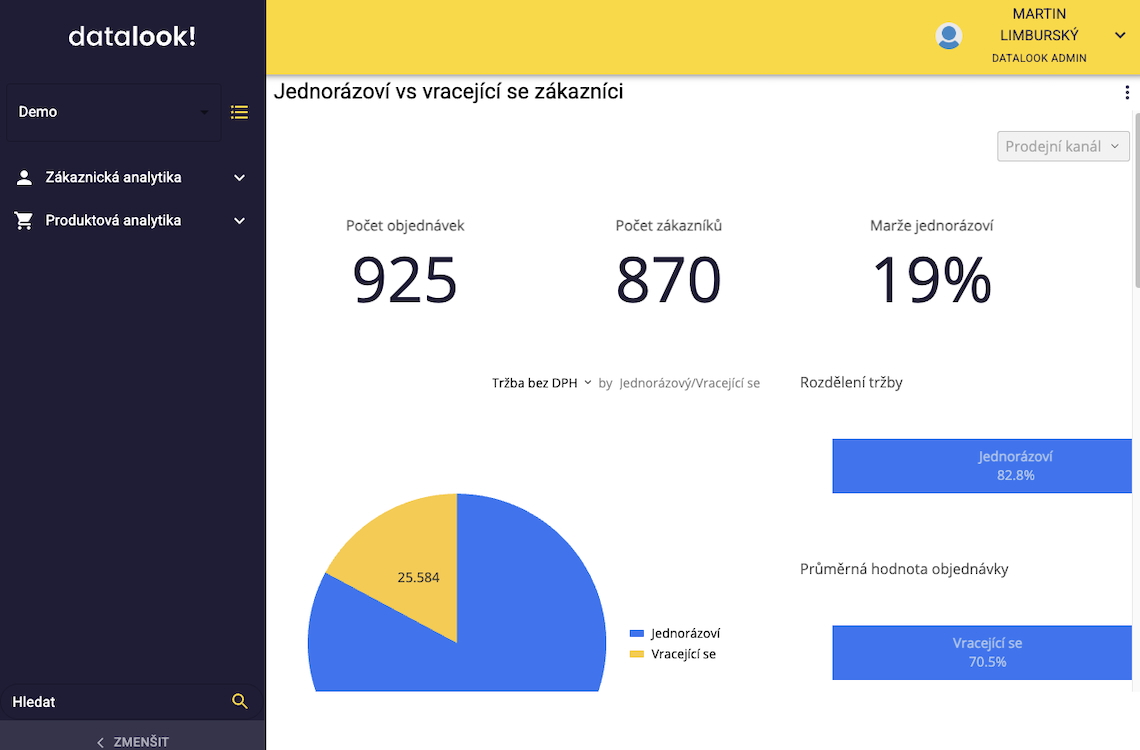The image size is (1140, 750).
Task: Open the three-dot options menu
Action: 1127,92
